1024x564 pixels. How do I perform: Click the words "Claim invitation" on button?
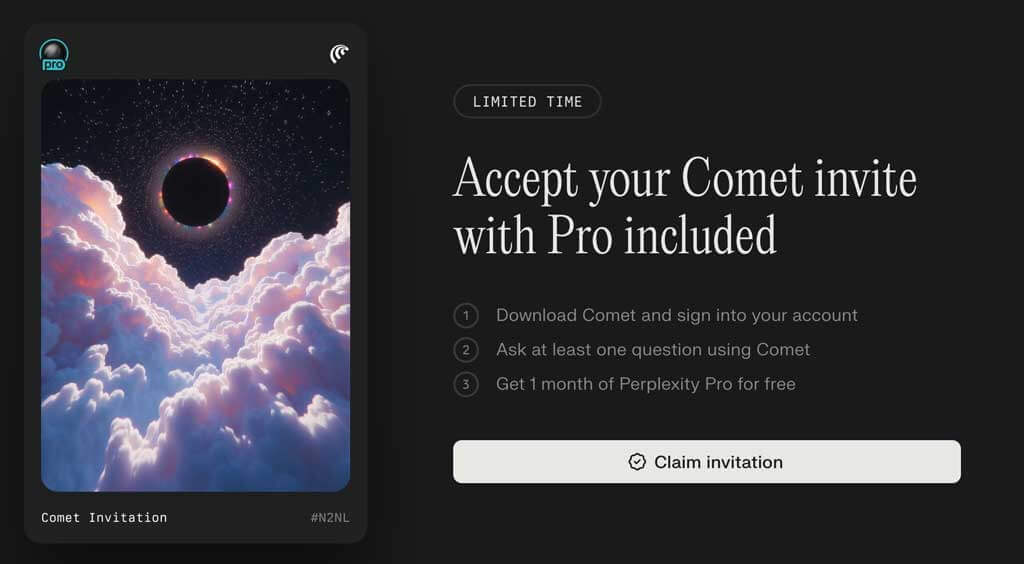click(718, 462)
